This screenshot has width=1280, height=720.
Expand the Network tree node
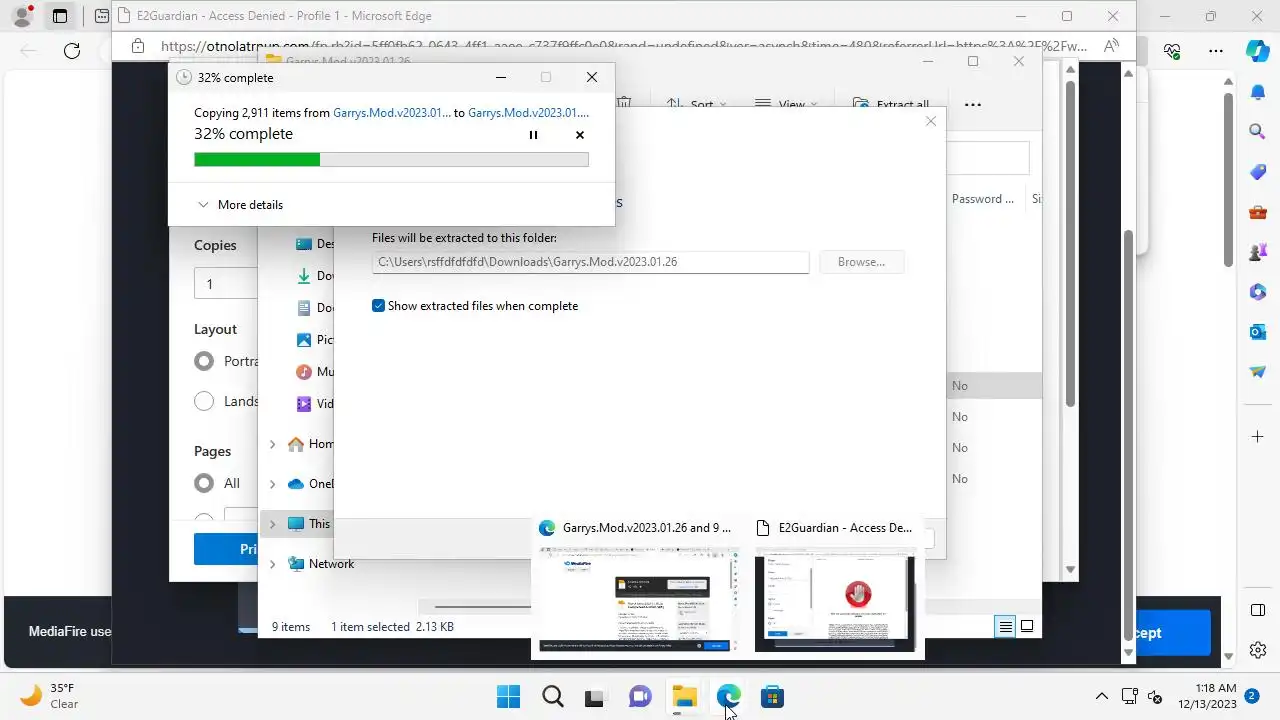pos(272,564)
